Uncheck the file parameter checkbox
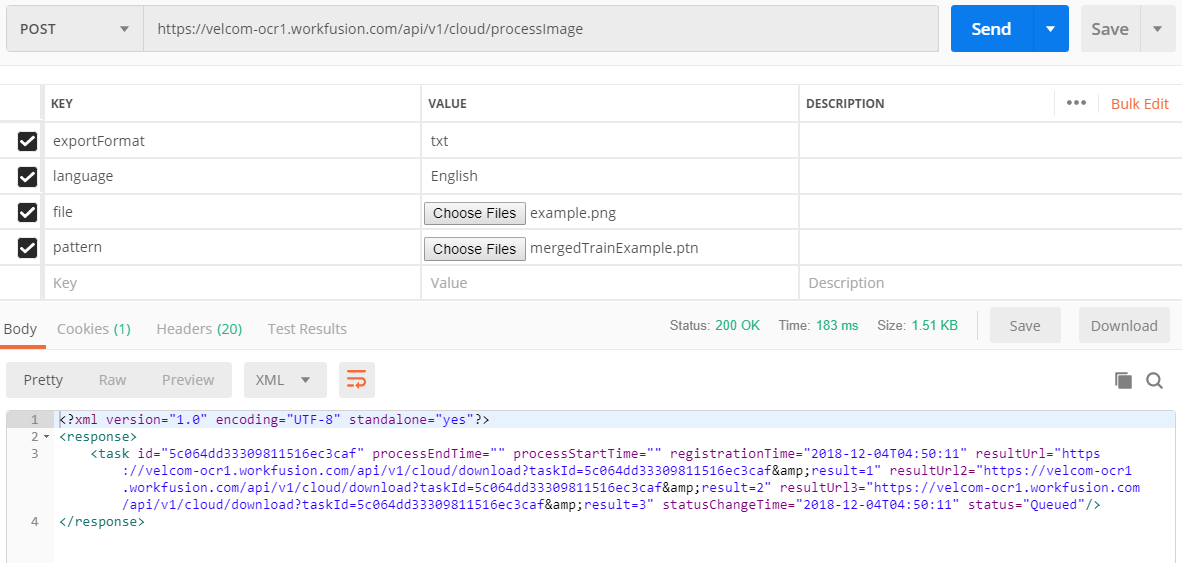Viewport: 1182px width, 563px height. click(27, 213)
